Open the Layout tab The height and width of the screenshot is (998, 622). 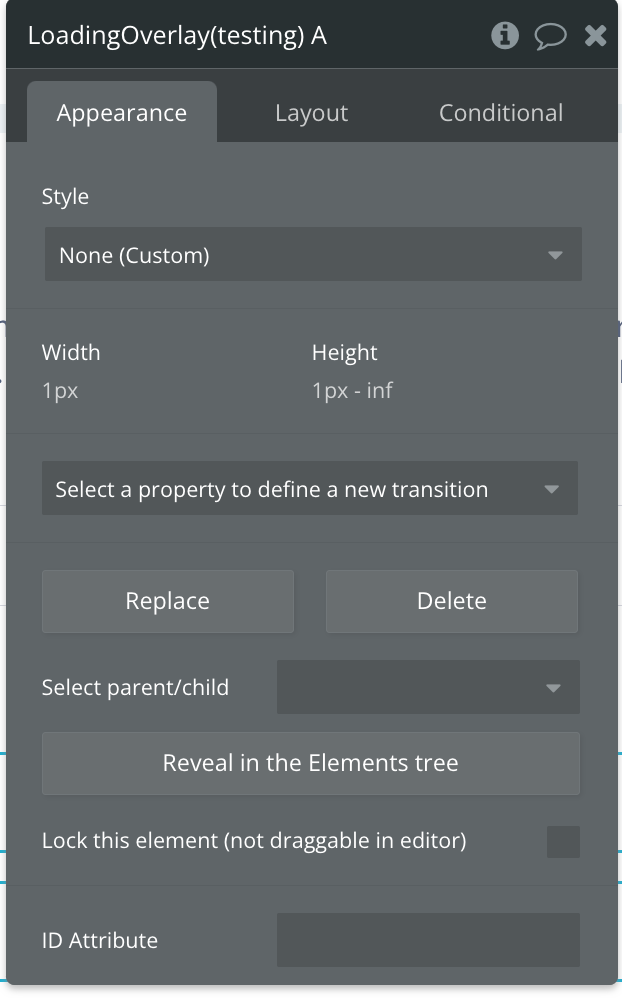coord(311,113)
